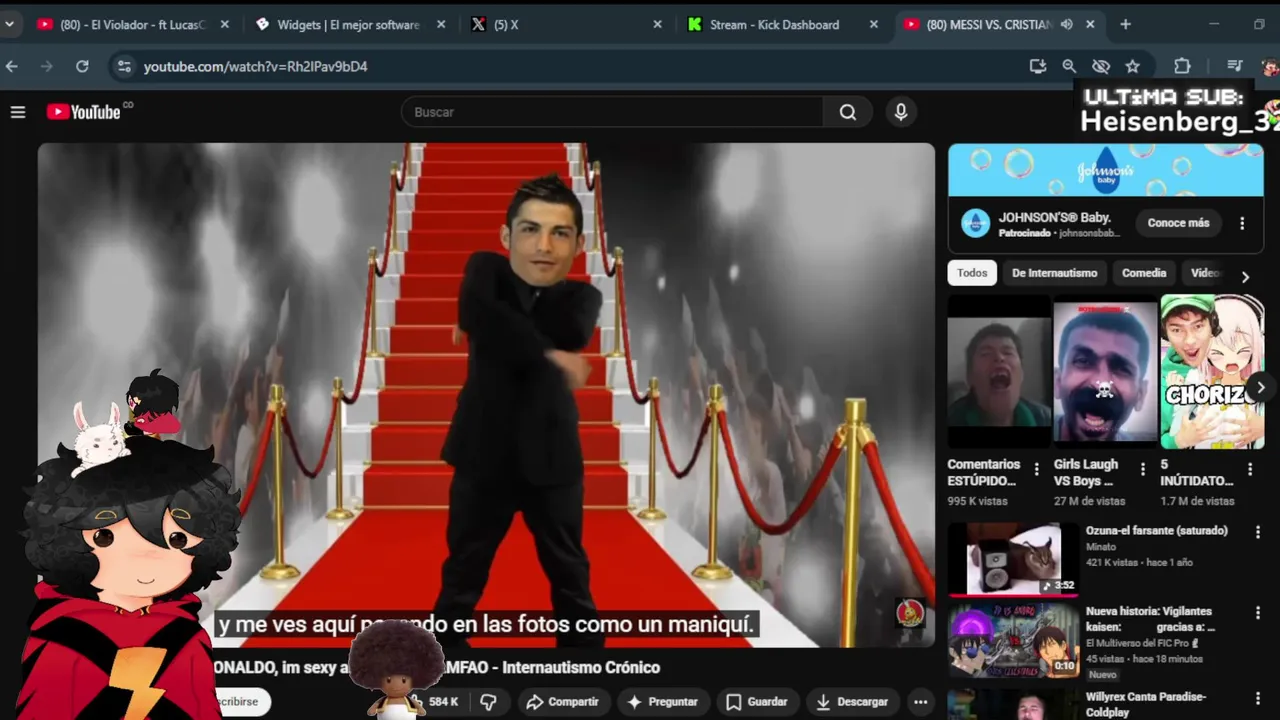
Task: Click the Guardar save button
Action: click(x=757, y=702)
